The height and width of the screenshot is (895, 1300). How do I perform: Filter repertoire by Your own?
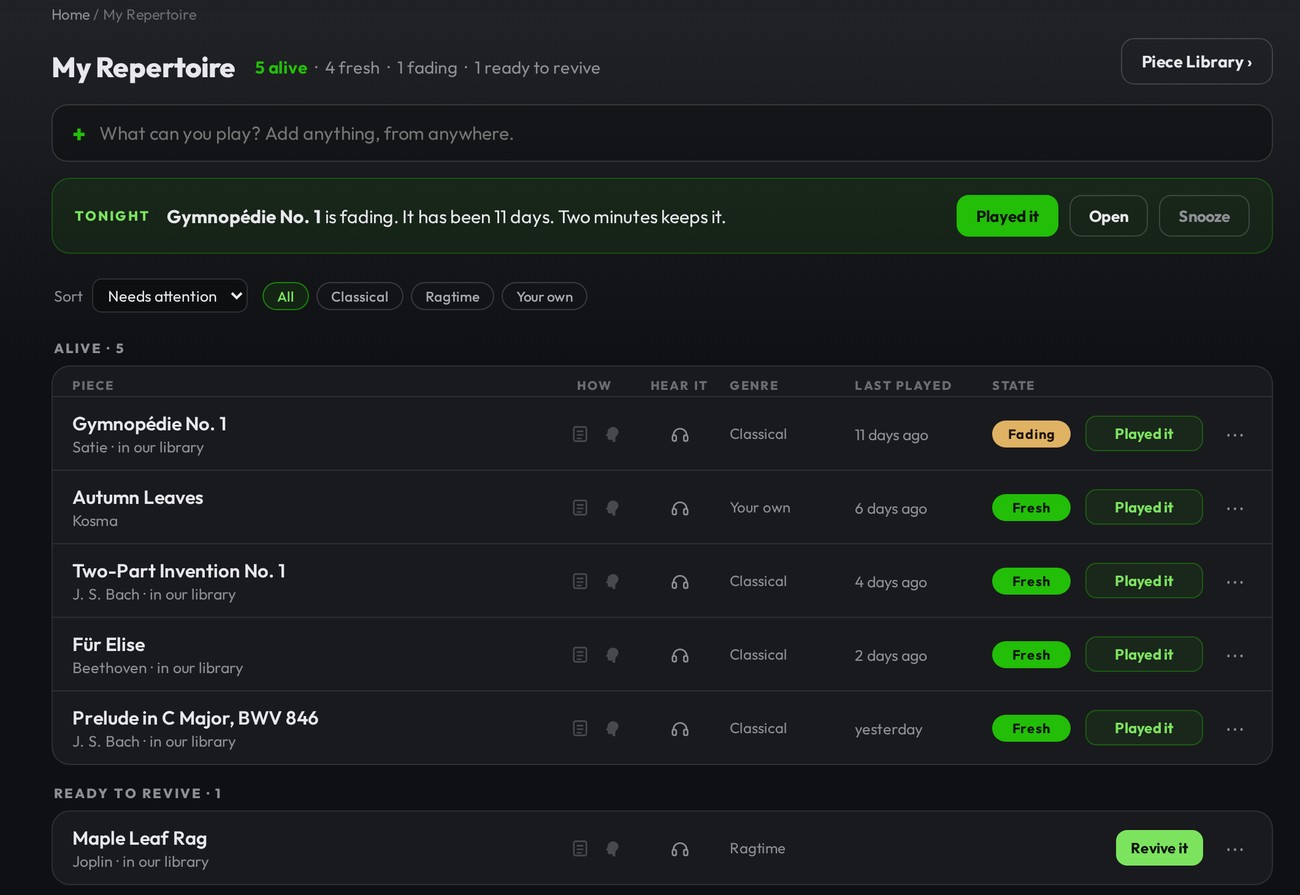(x=545, y=296)
